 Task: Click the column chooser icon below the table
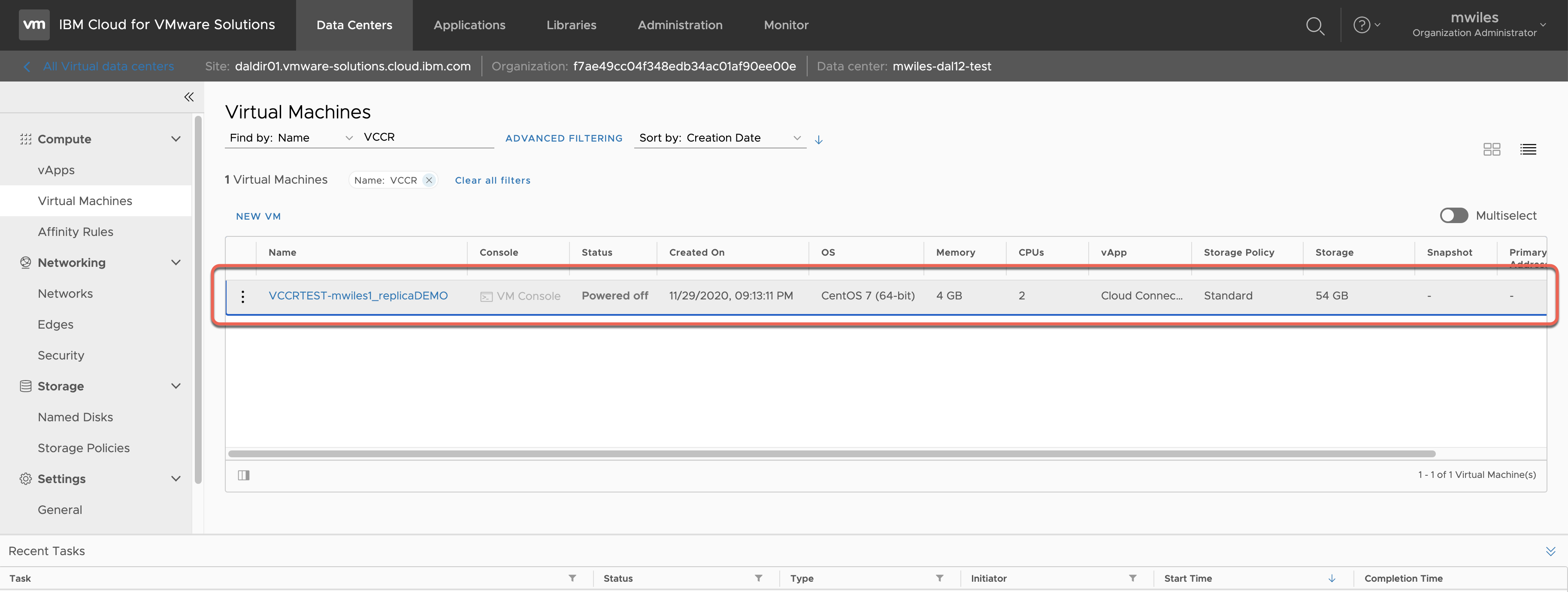coord(243,475)
